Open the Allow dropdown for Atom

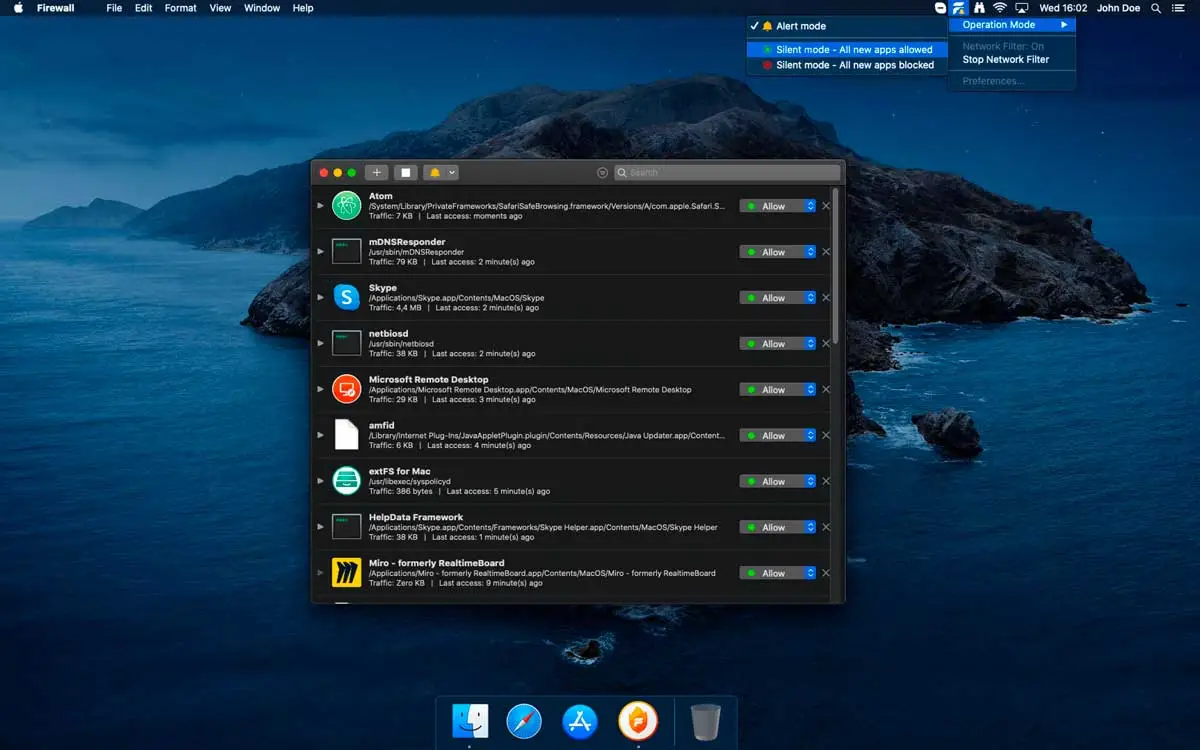[778, 205]
